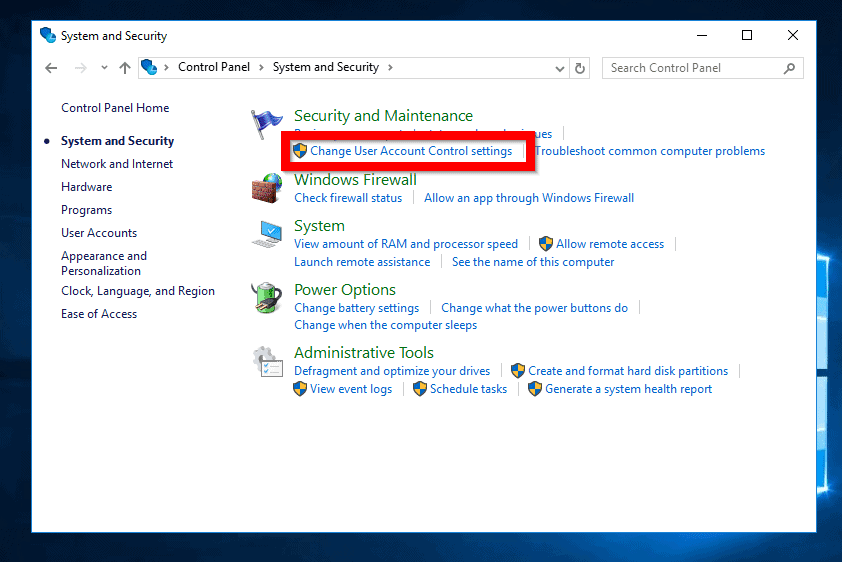Expand the chevron after System and Security breadcrumb
This screenshot has height=562, width=842.
pos(390,68)
